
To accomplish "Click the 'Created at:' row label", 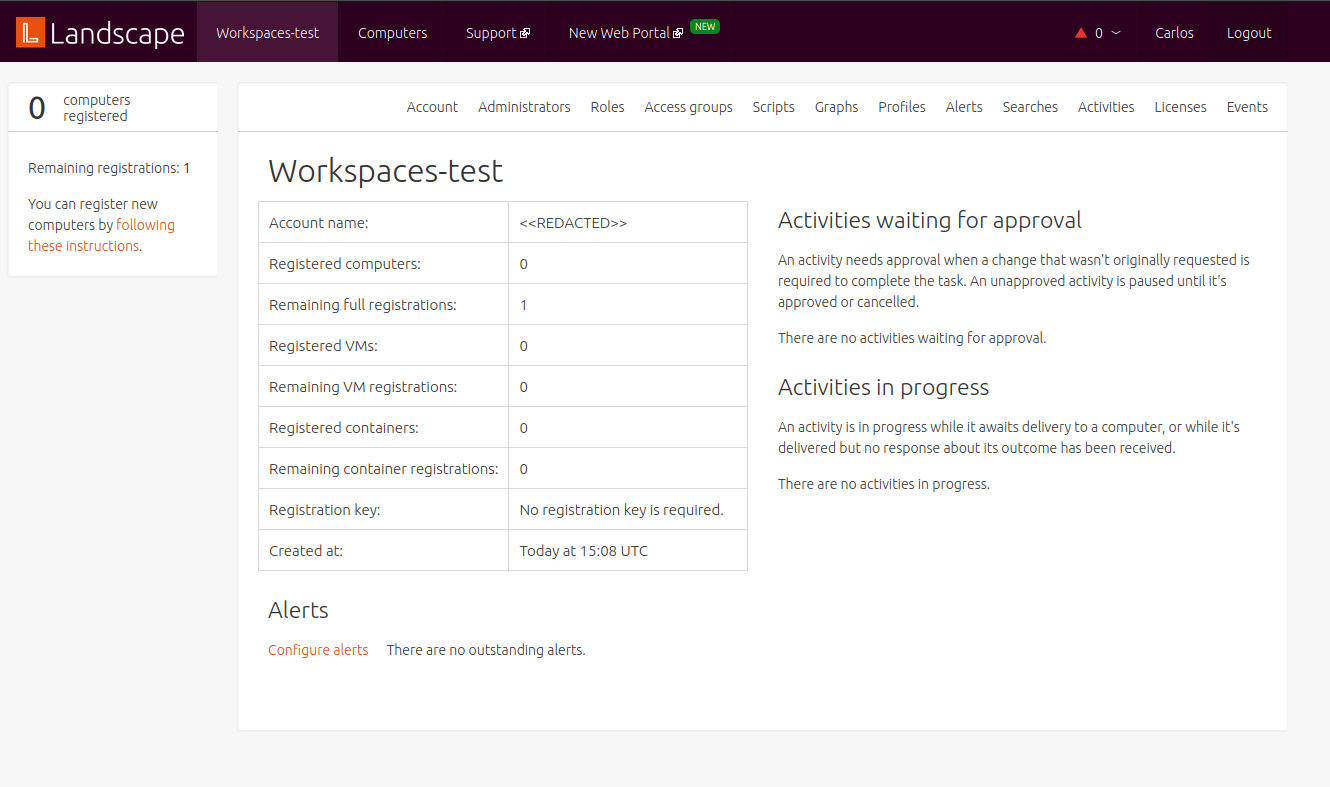I will tap(306, 551).
